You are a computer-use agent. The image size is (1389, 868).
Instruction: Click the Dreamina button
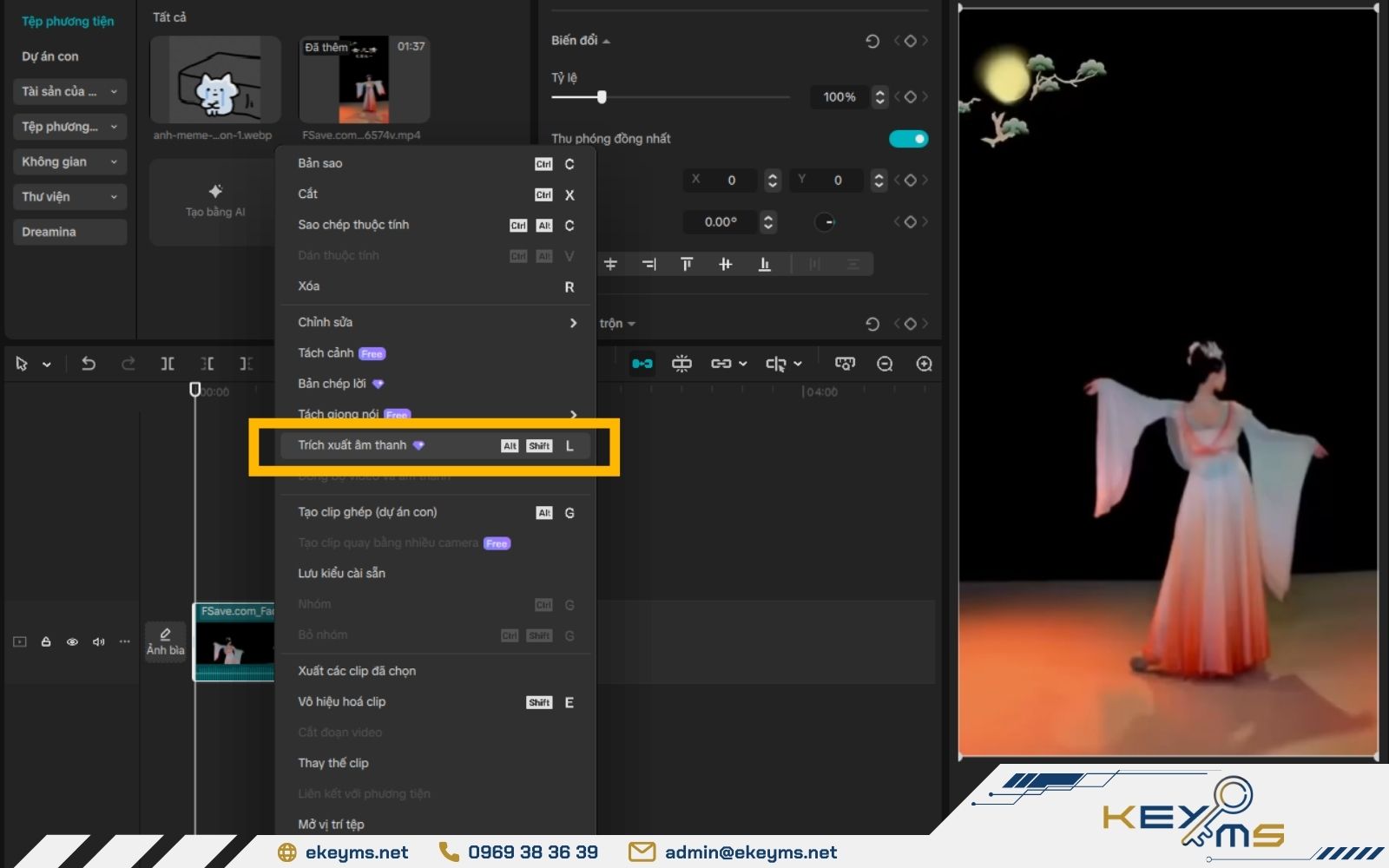tap(69, 232)
